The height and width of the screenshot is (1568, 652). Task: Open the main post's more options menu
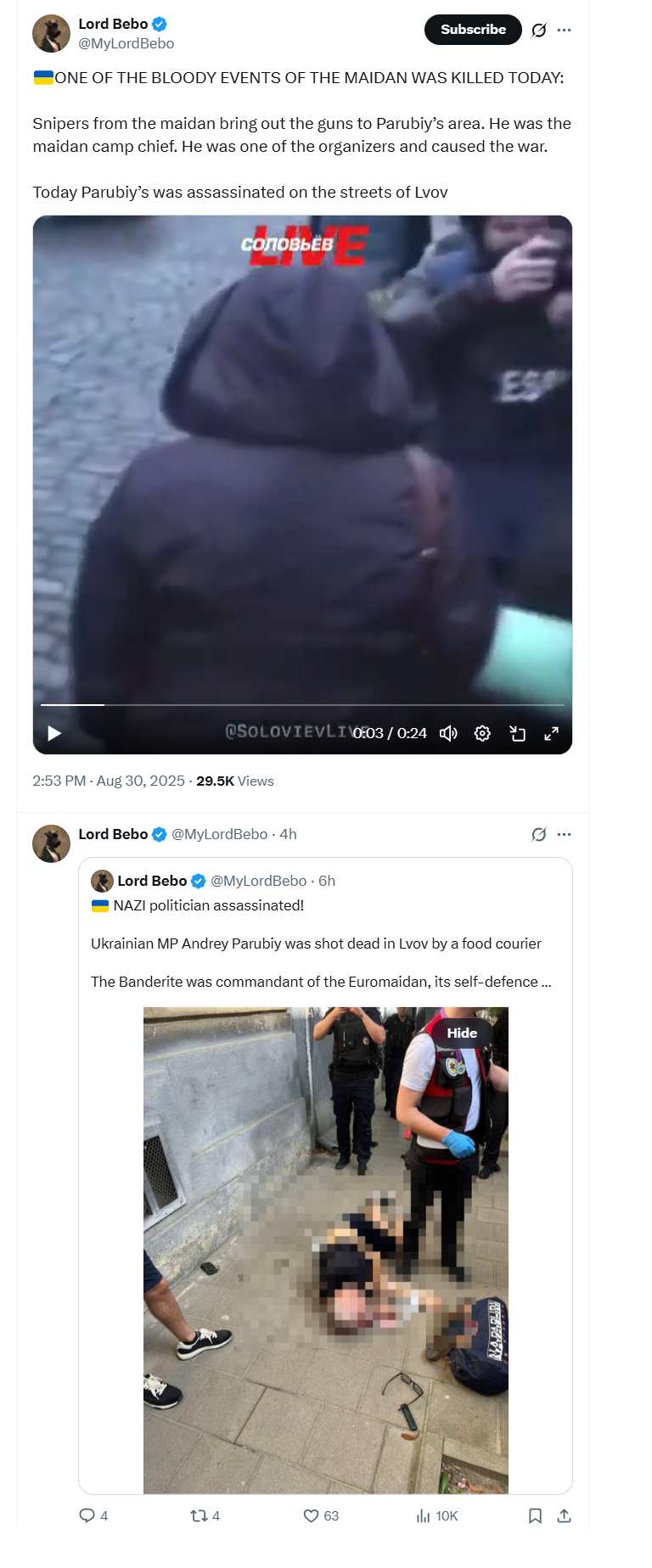[564, 30]
